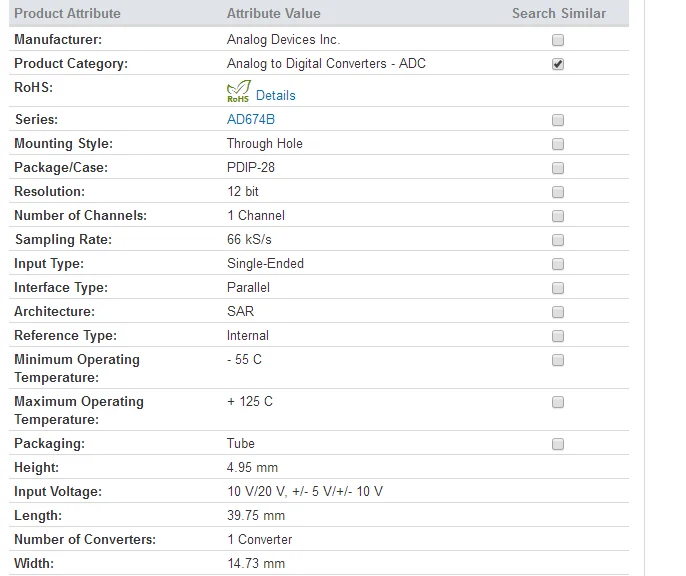Viewport: 686px width, 576px height.
Task: Click the Product Attribute column header
Action: click(67, 13)
